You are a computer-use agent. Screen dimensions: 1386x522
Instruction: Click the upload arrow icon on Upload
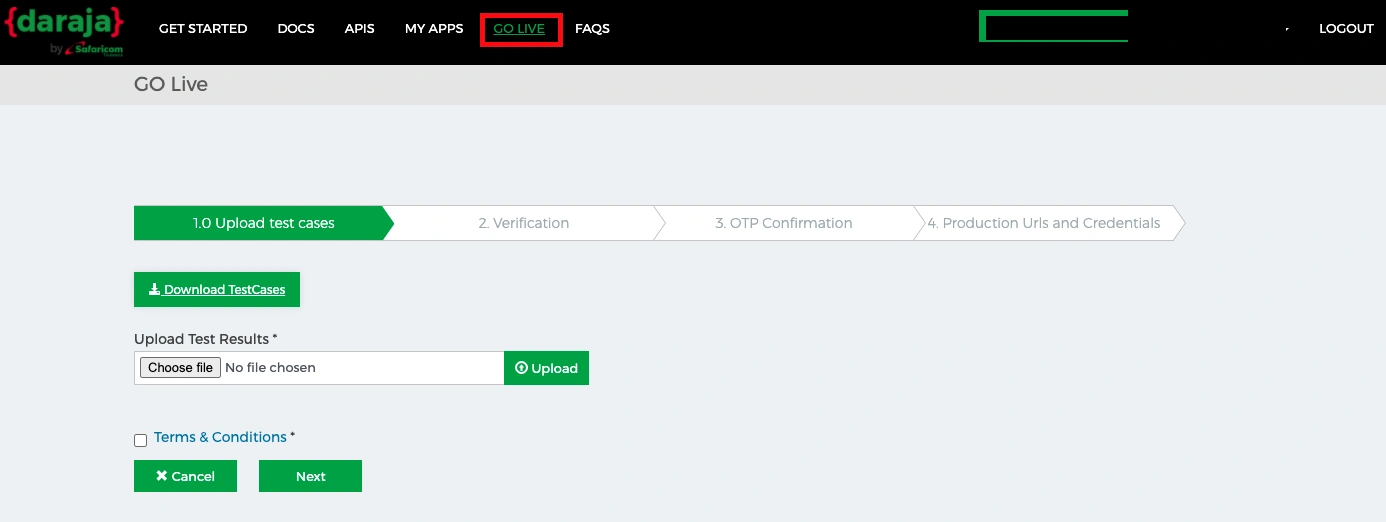point(521,368)
